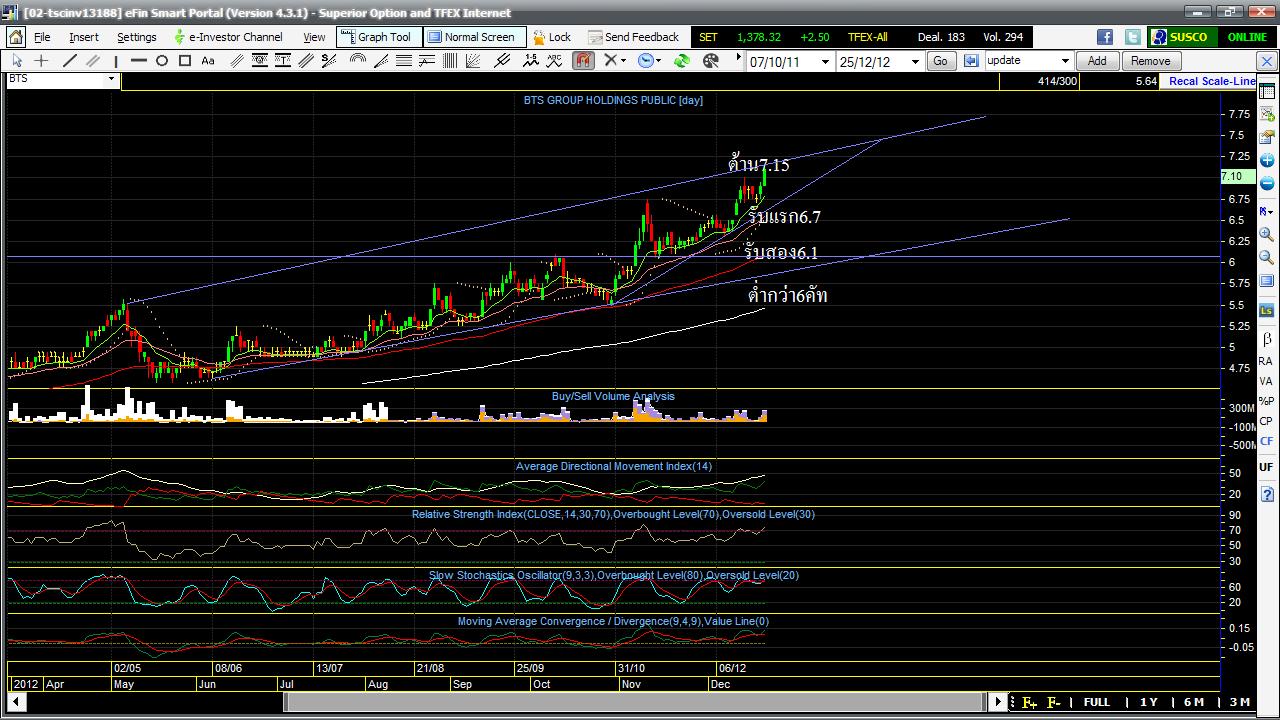1280x720 pixels.
Task: Open the end date 25/12/12 dropdown
Action: coord(914,61)
